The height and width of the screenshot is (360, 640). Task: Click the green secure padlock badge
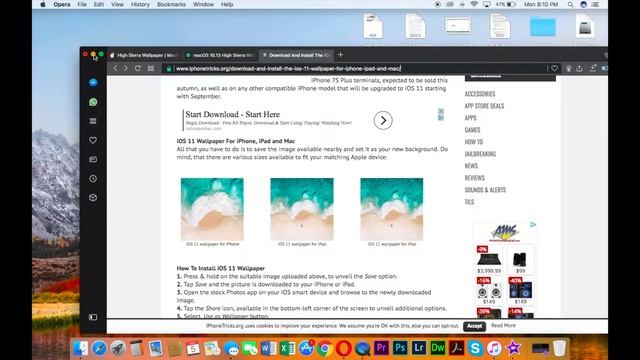(x=169, y=69)
